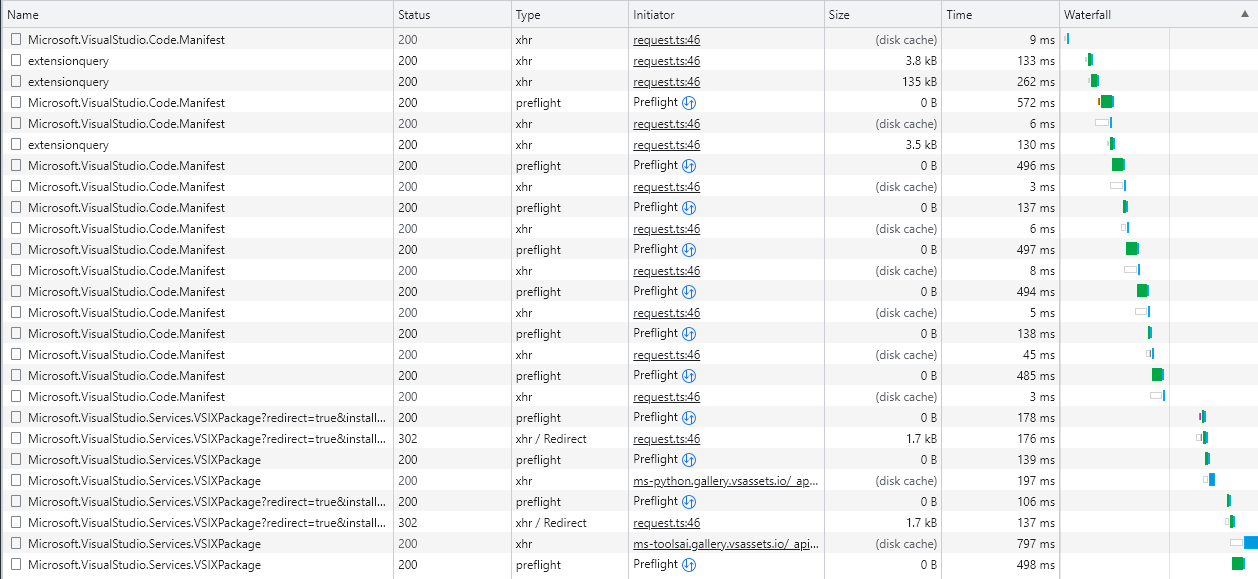This screenshot has height=579, width=1258.
Task: Check the checkbox on the first Microsoft.VisualStudio.Code.Manifest row
Action: coord(15,38)
